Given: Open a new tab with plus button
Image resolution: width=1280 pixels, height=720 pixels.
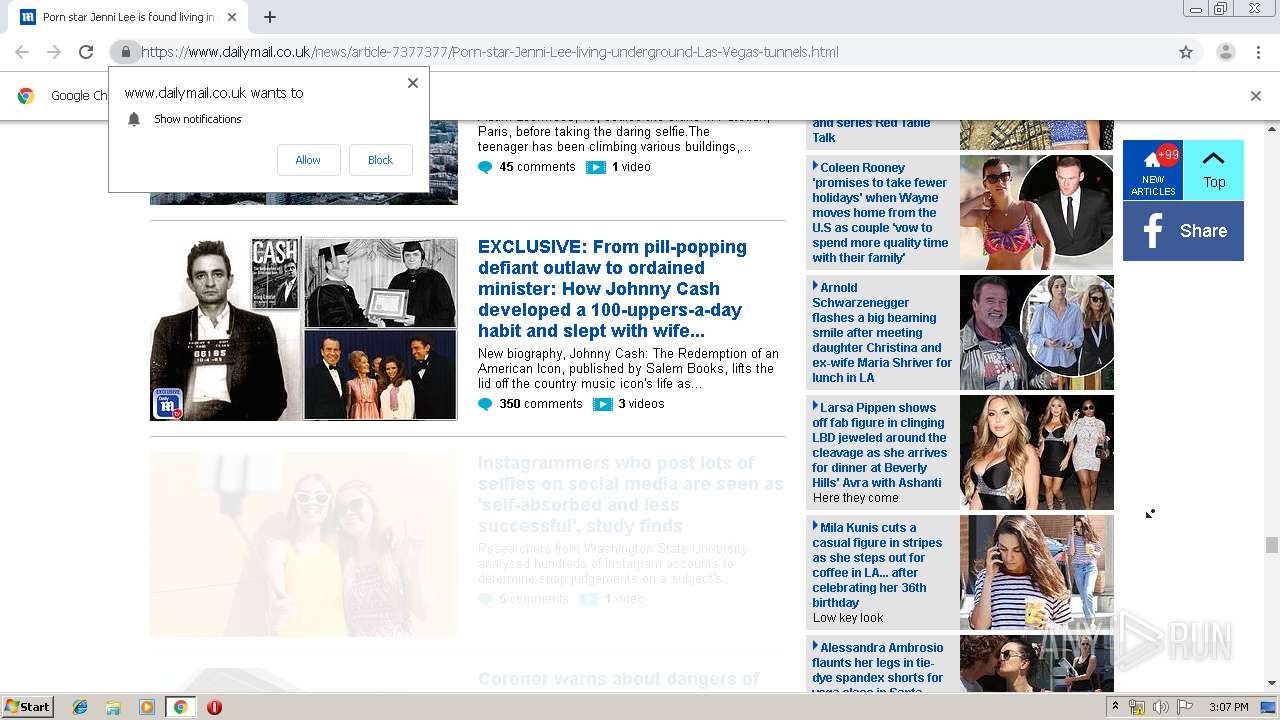Looking at the screenshot, I should coord(270,17).
